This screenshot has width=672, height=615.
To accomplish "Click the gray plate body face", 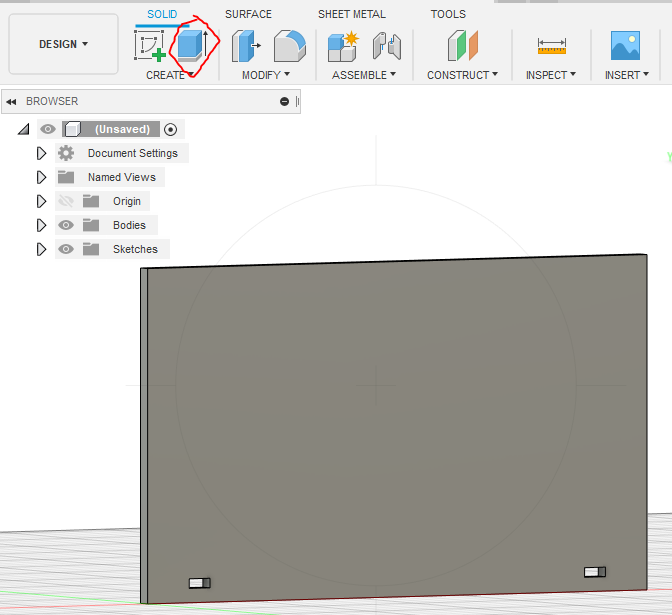I will [397, 429].
